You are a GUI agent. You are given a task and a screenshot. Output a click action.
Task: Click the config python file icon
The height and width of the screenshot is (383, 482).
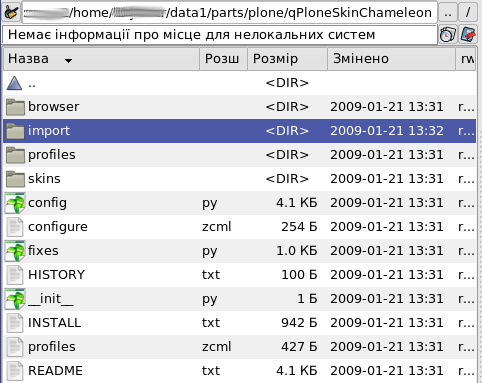[x=15, y=203]
